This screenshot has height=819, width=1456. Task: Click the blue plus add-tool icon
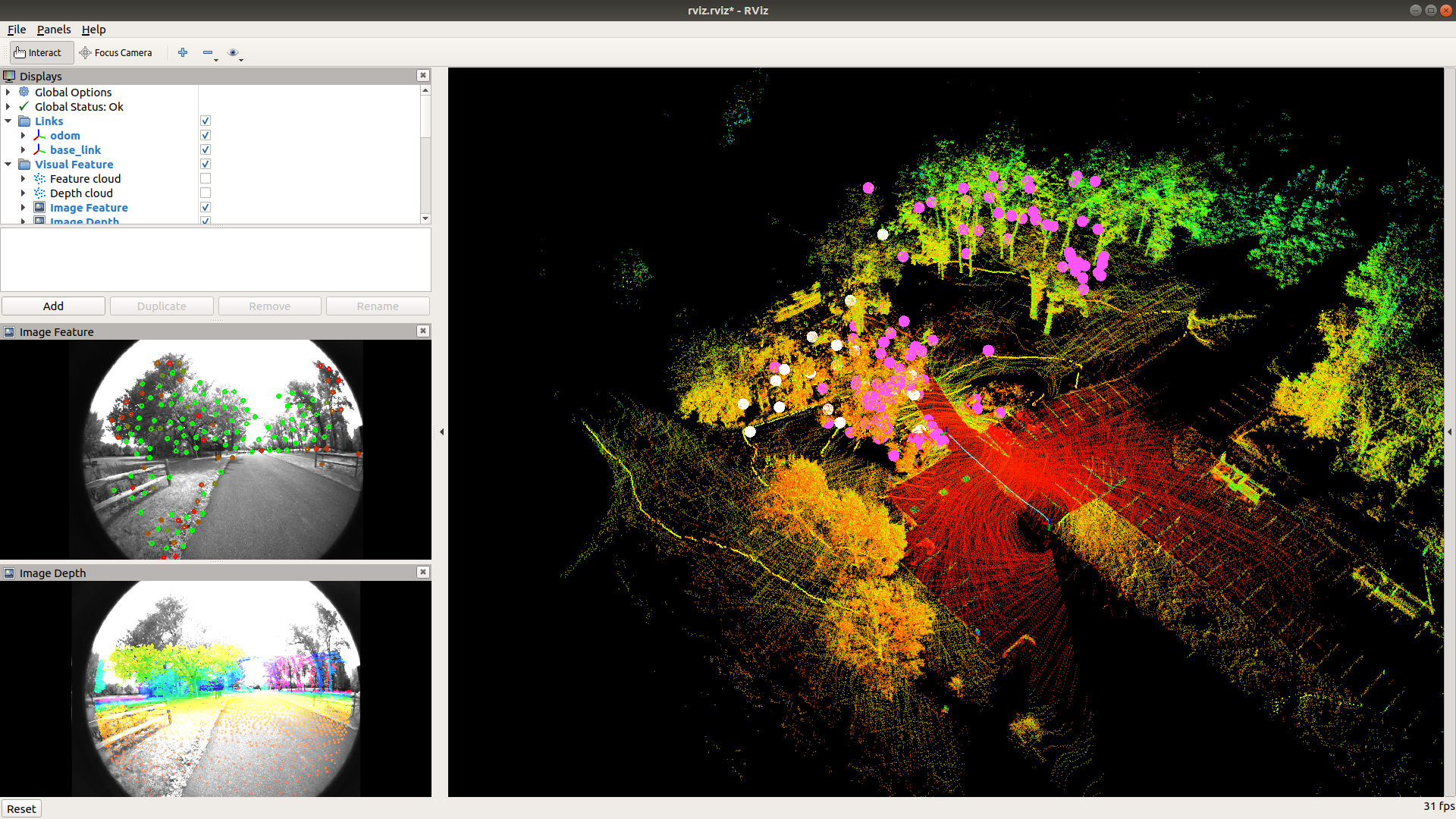[x=183, y=52]
